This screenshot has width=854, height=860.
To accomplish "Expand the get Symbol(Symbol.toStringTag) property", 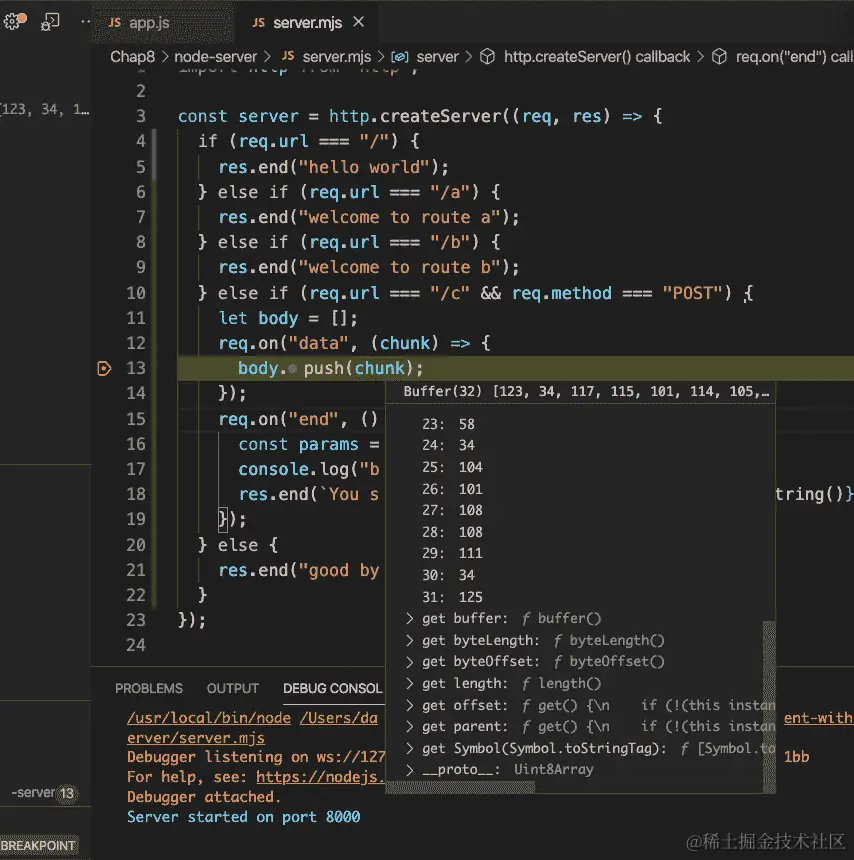I will (x=410, y=748).
